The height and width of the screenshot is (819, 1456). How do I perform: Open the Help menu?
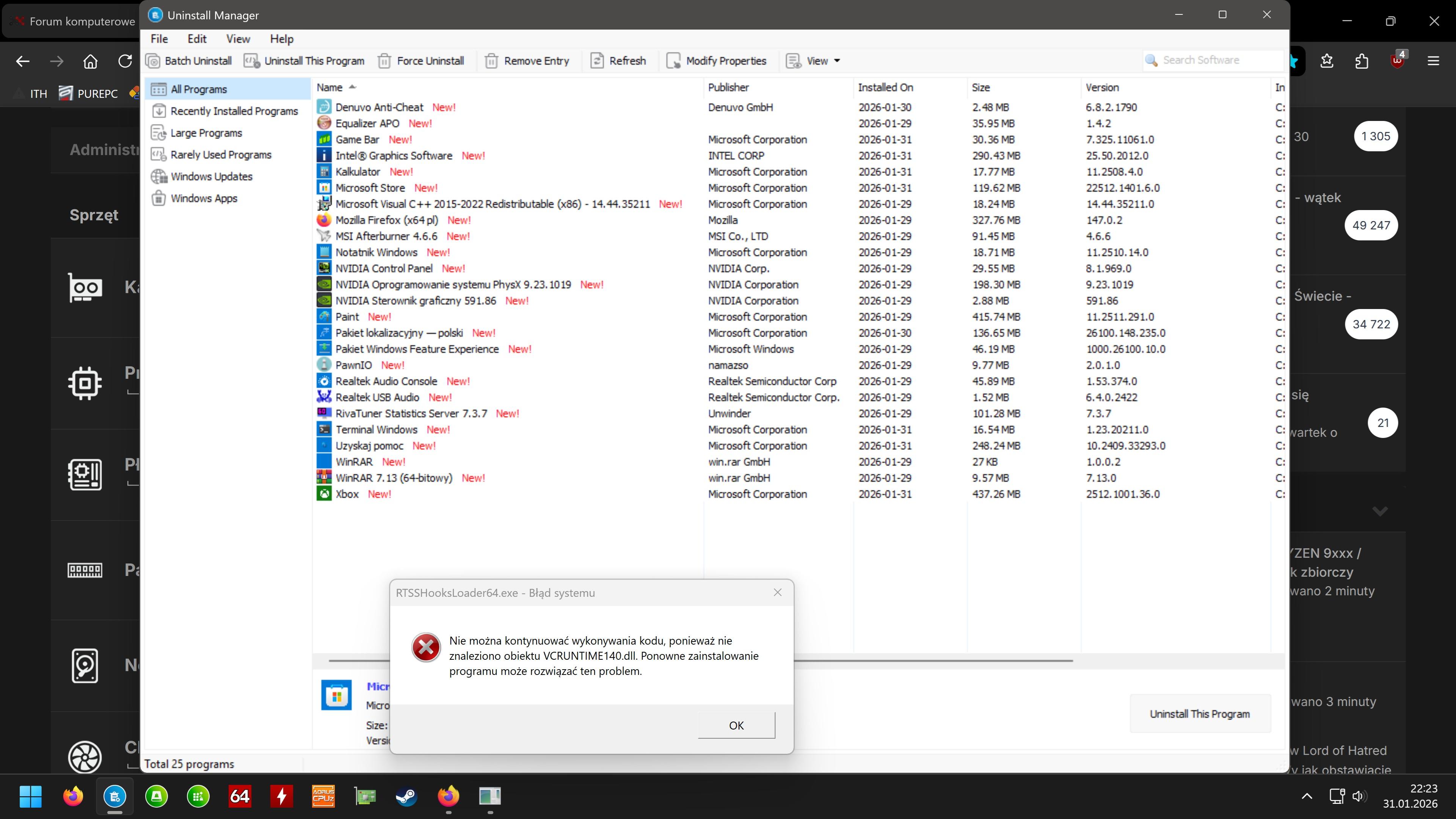(281, 39)
